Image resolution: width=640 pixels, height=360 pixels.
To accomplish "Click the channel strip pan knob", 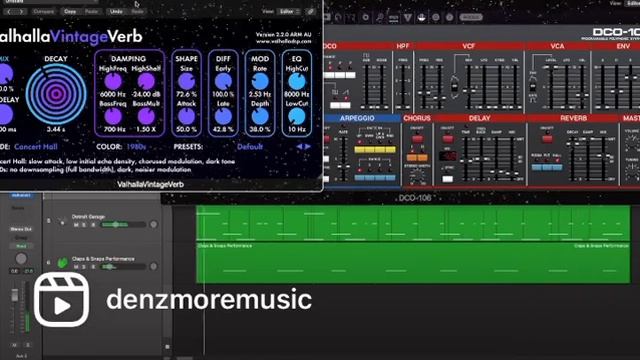I will pyautogui.click(x=21, y=258).
